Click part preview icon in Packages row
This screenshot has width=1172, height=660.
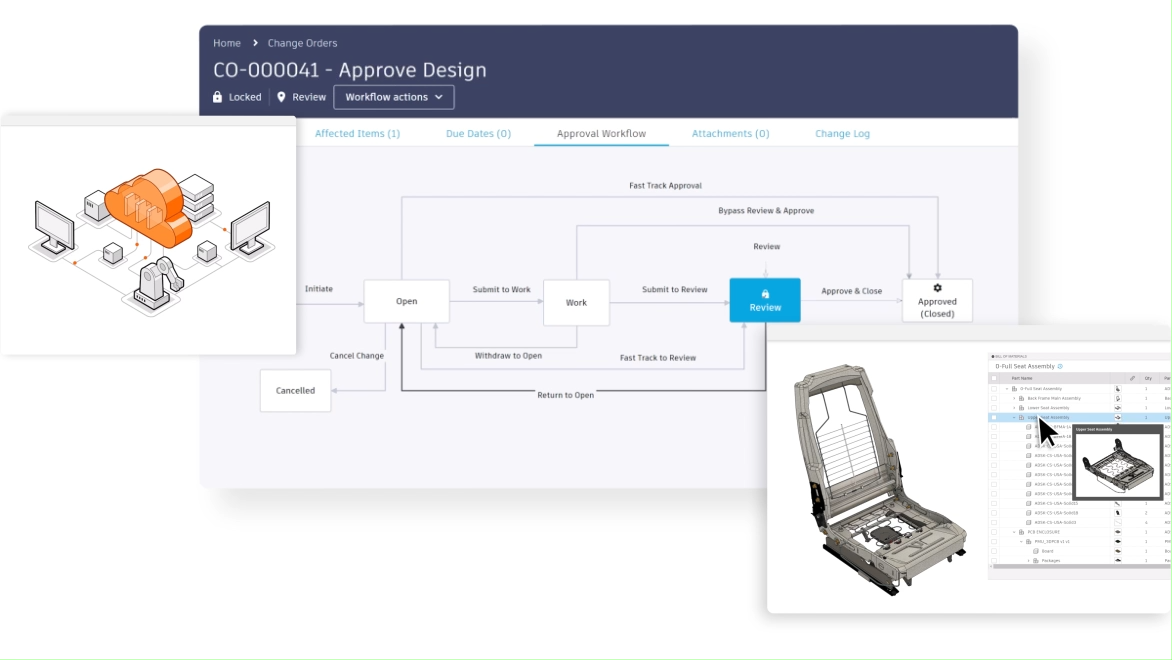1118,561
